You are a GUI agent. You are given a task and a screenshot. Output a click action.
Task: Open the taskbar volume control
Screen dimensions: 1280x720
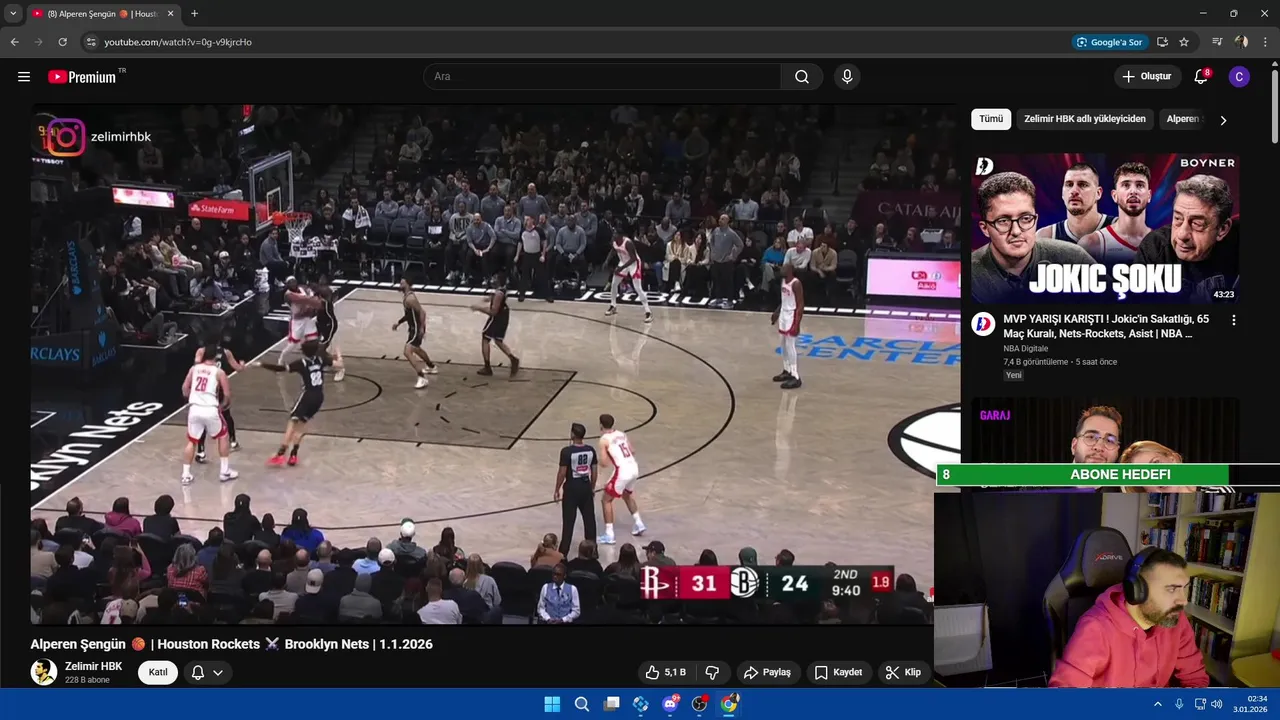1217,704
